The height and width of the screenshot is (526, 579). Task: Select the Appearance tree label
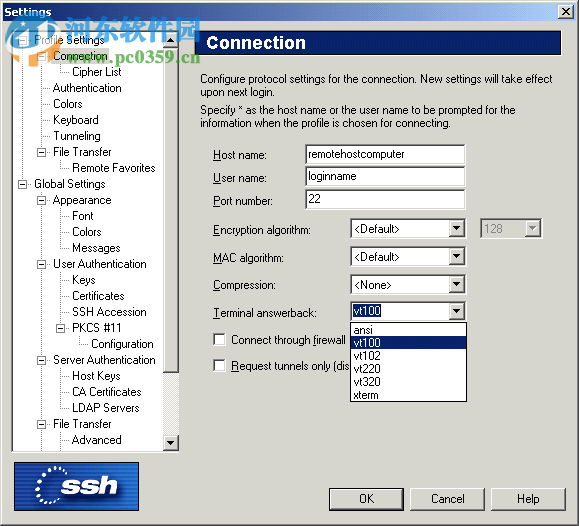tap(82, 200)
